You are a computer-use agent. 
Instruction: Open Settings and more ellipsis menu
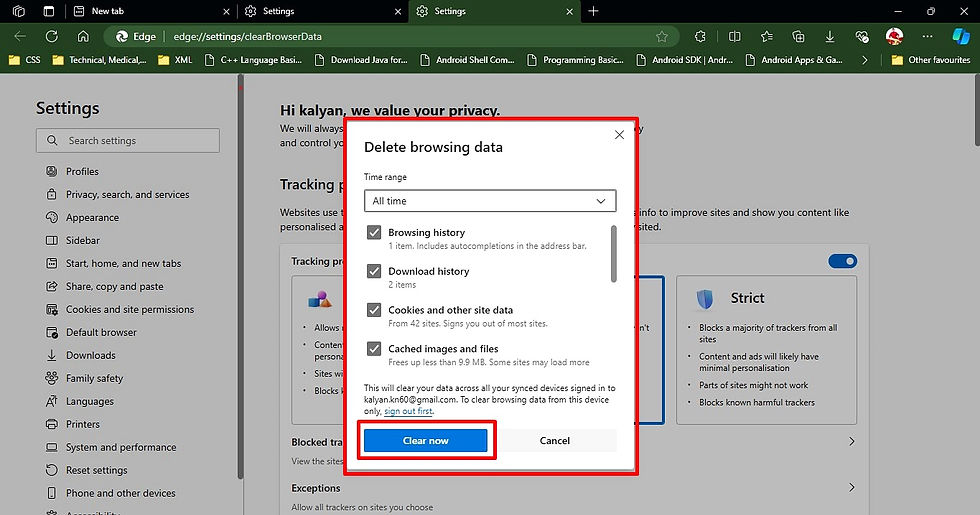point(928,36)
